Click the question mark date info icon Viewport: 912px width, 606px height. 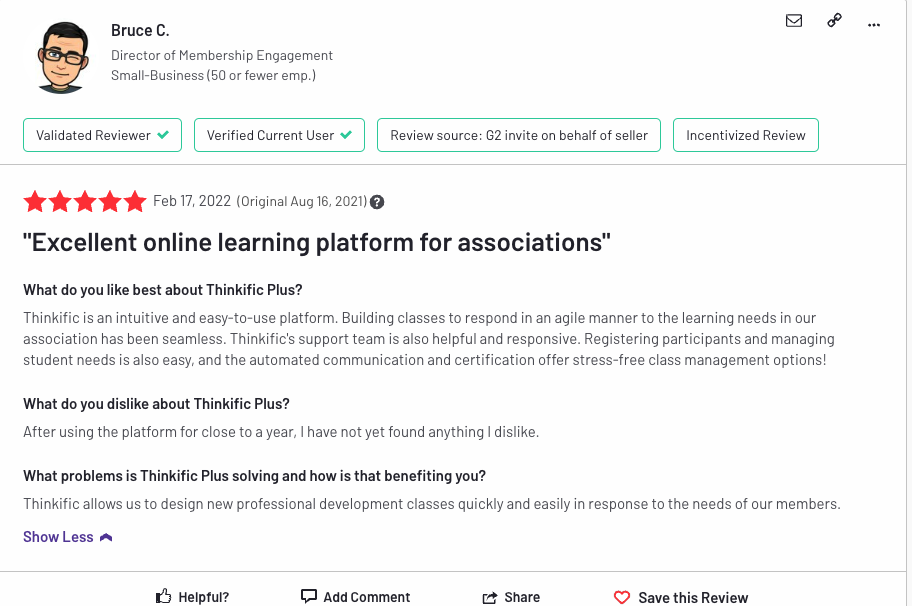click(377, 202)
